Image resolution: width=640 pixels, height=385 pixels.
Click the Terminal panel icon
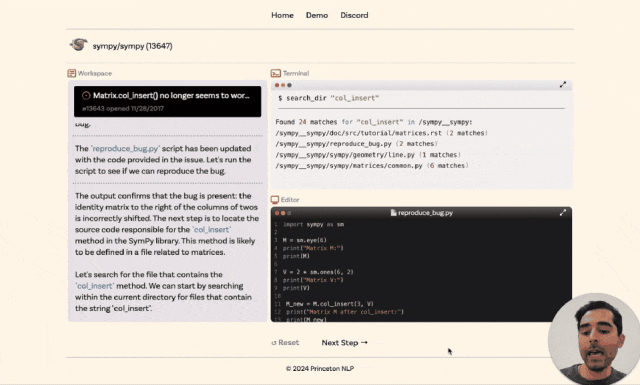point(276,73)
